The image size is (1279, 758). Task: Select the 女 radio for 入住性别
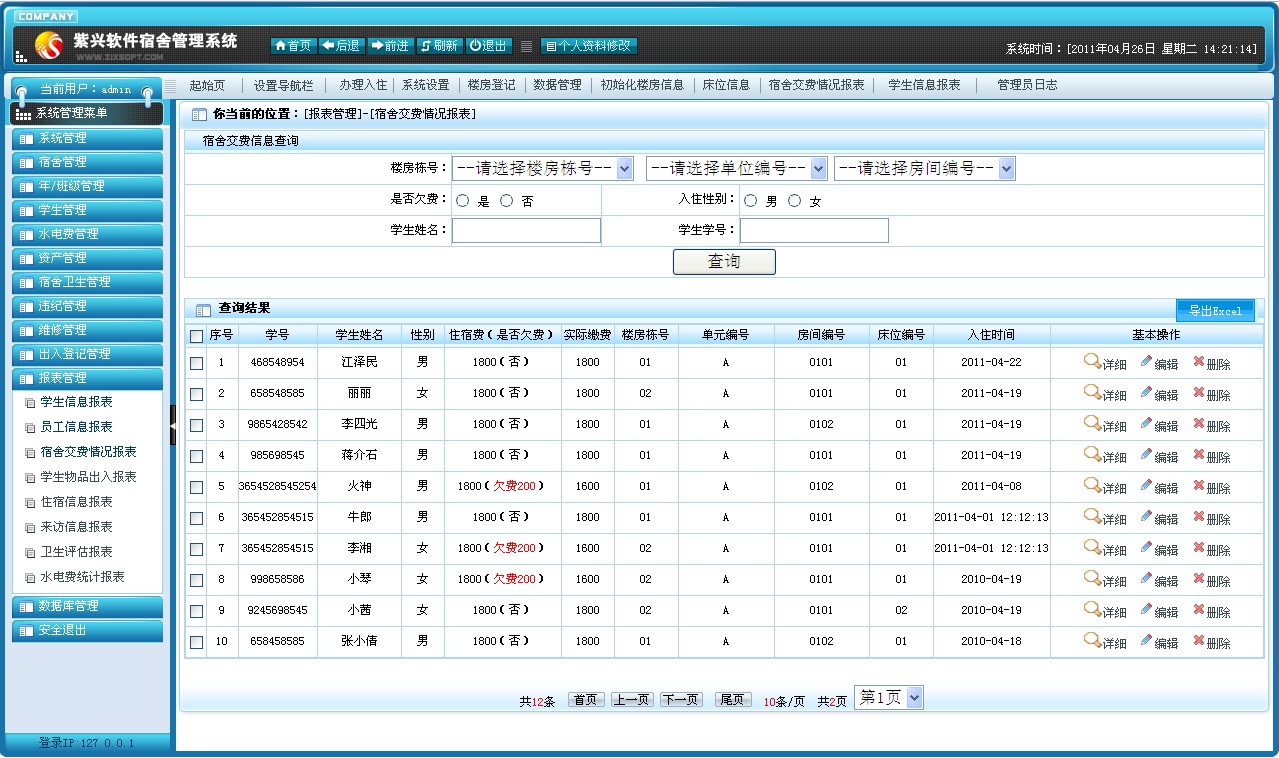coord(795,201)
